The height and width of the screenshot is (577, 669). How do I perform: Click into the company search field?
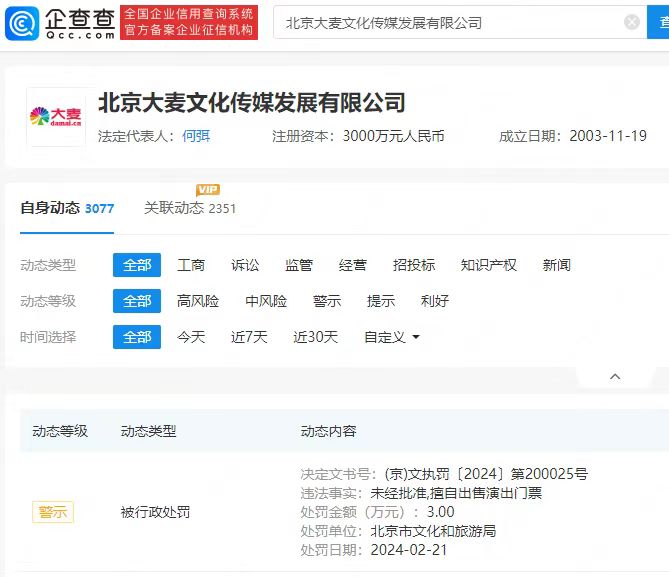tap(450, 22)
